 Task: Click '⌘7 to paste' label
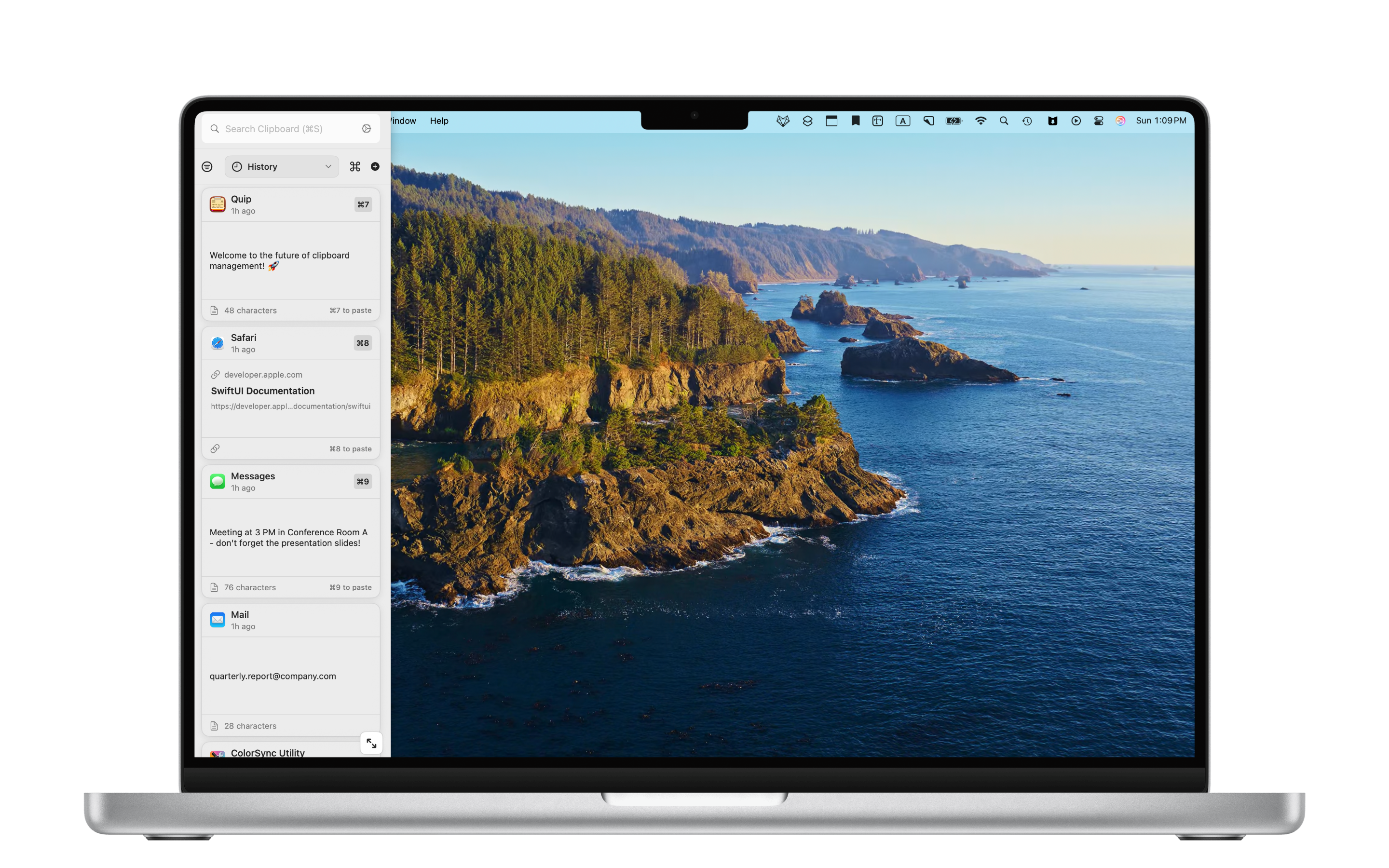pos(350,311)
